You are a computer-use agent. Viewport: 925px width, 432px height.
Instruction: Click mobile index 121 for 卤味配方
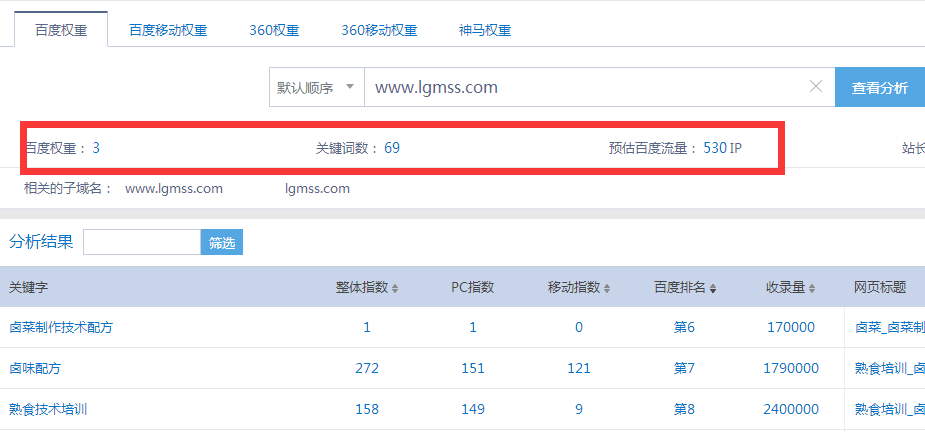point(579,368)
